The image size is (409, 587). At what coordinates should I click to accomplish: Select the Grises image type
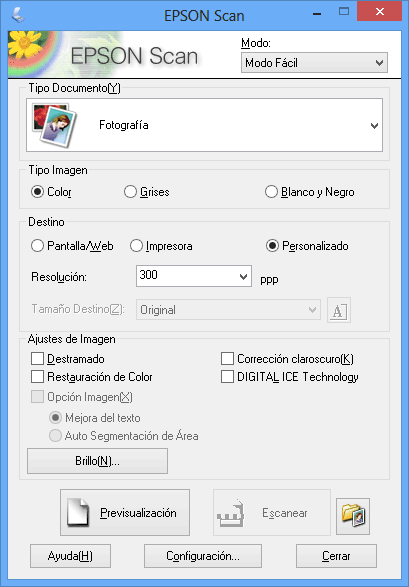[x=130, y=192]
